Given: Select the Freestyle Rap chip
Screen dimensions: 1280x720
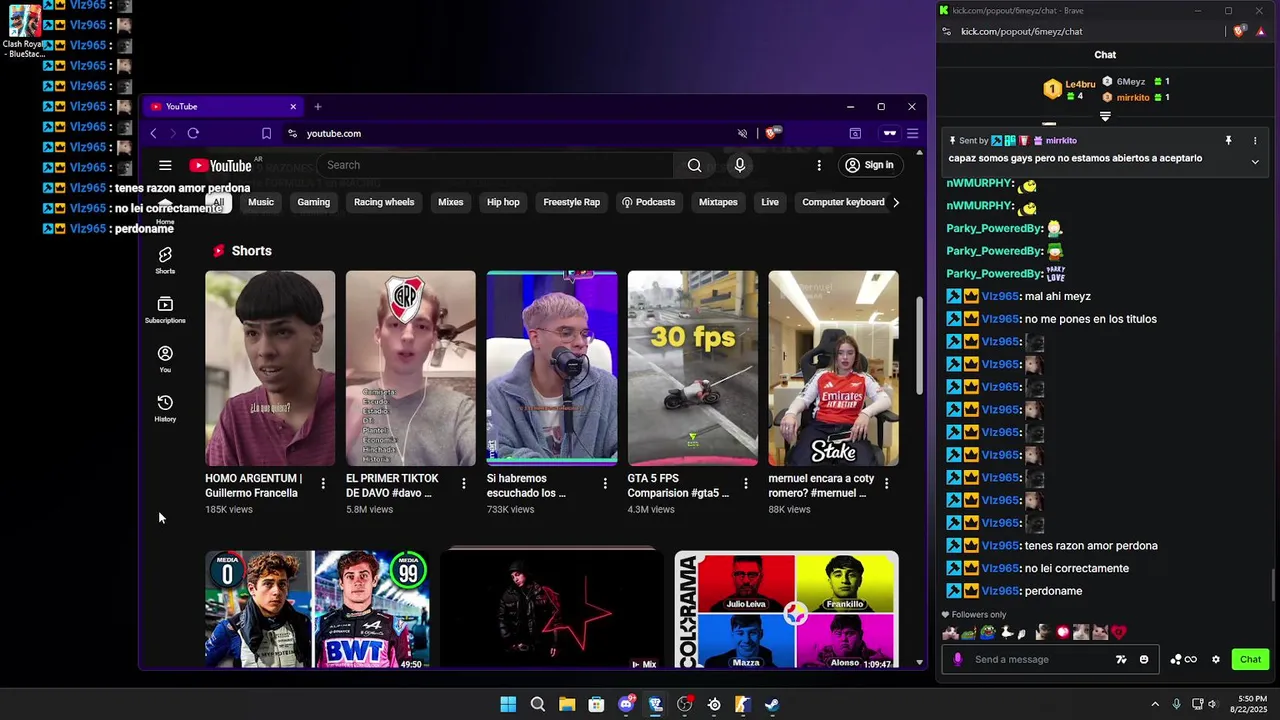Looking at the screenshot, I should click(x=571, y=202).
